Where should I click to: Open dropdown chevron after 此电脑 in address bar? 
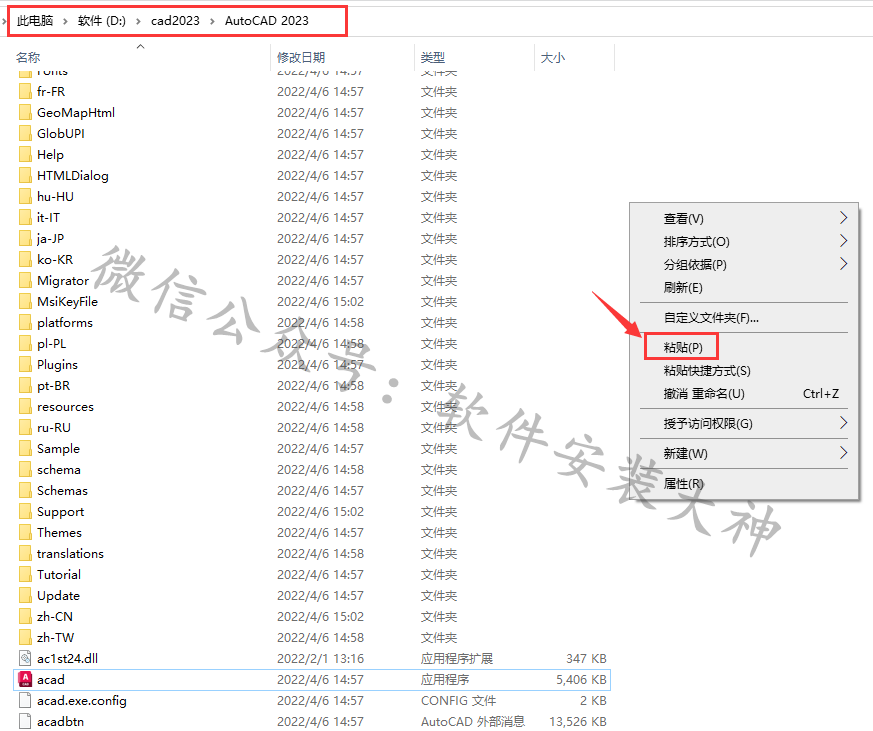tap(65, 21)
